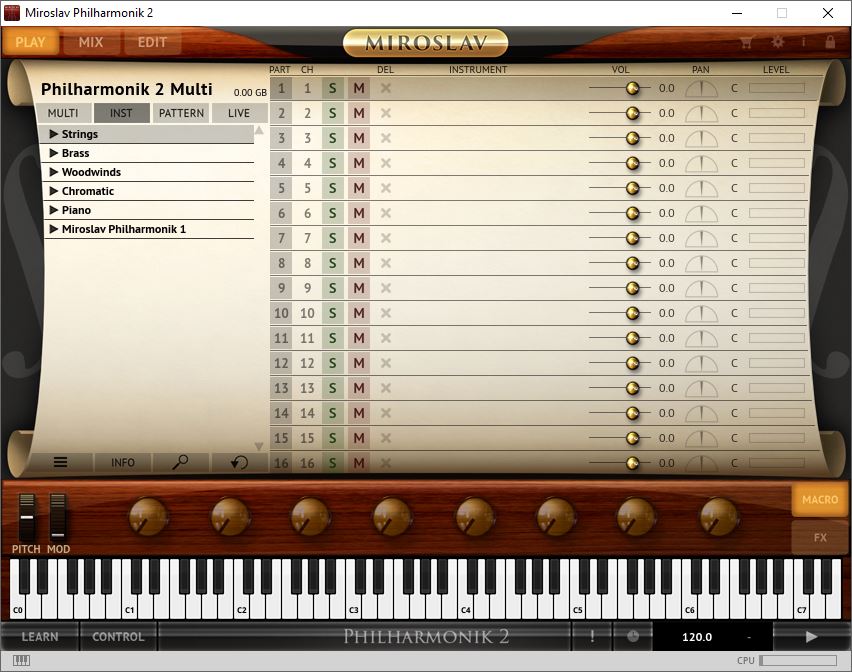This screenshot has height=672, width=852.
Task: Click the pan knob for part 15
Action: tap(701, 438)
